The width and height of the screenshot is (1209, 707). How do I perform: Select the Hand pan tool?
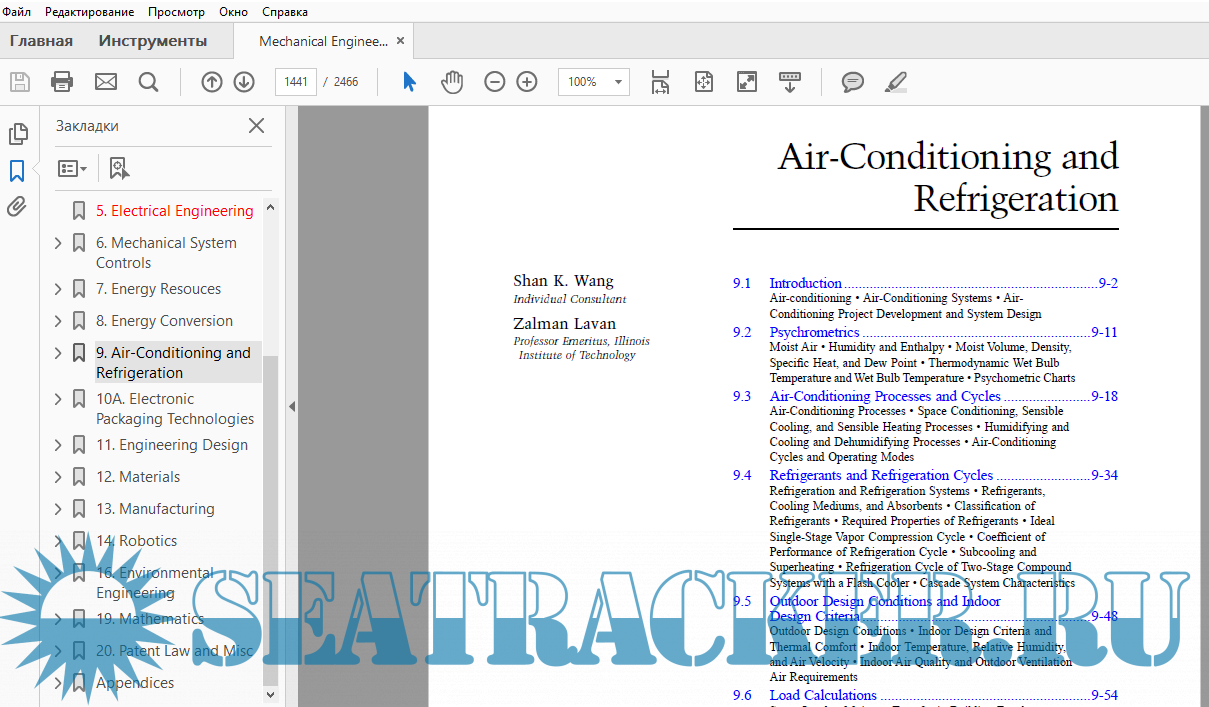pyautogui.click(x=452, y=82)
